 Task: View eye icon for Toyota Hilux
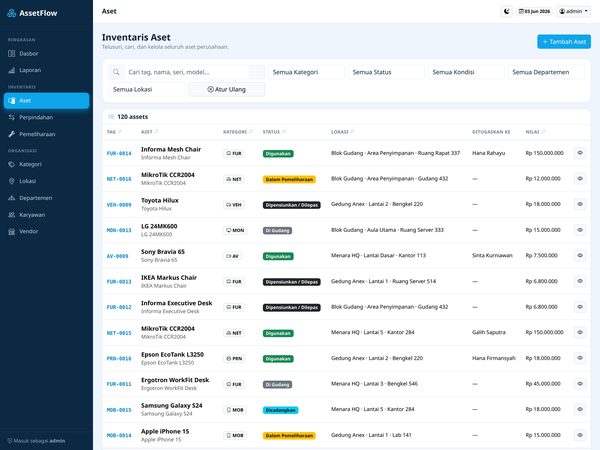pos(580,204)
